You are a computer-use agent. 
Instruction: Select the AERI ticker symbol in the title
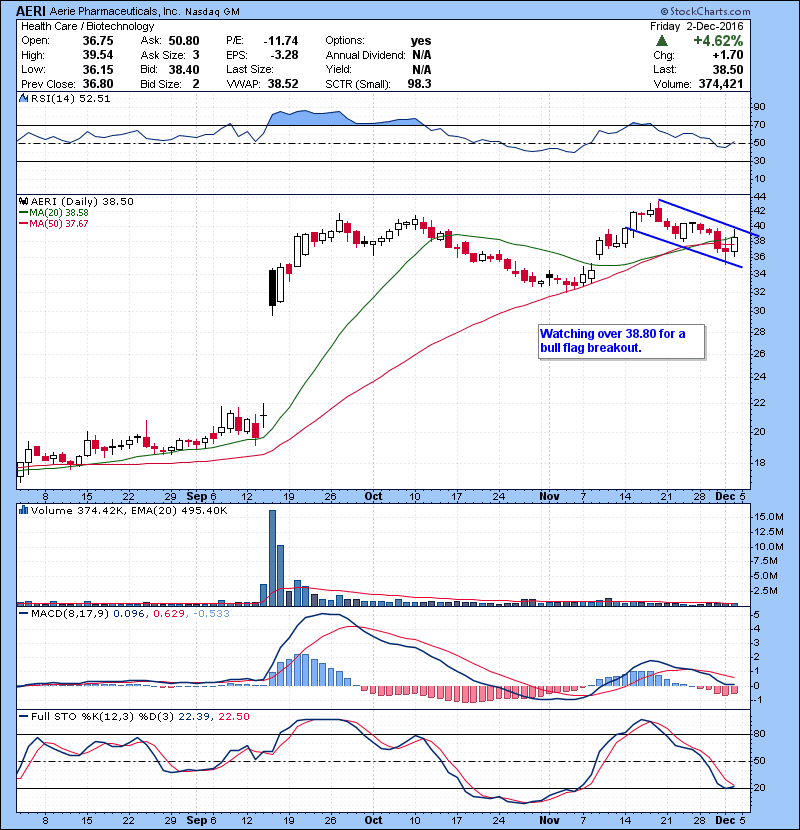31,11
